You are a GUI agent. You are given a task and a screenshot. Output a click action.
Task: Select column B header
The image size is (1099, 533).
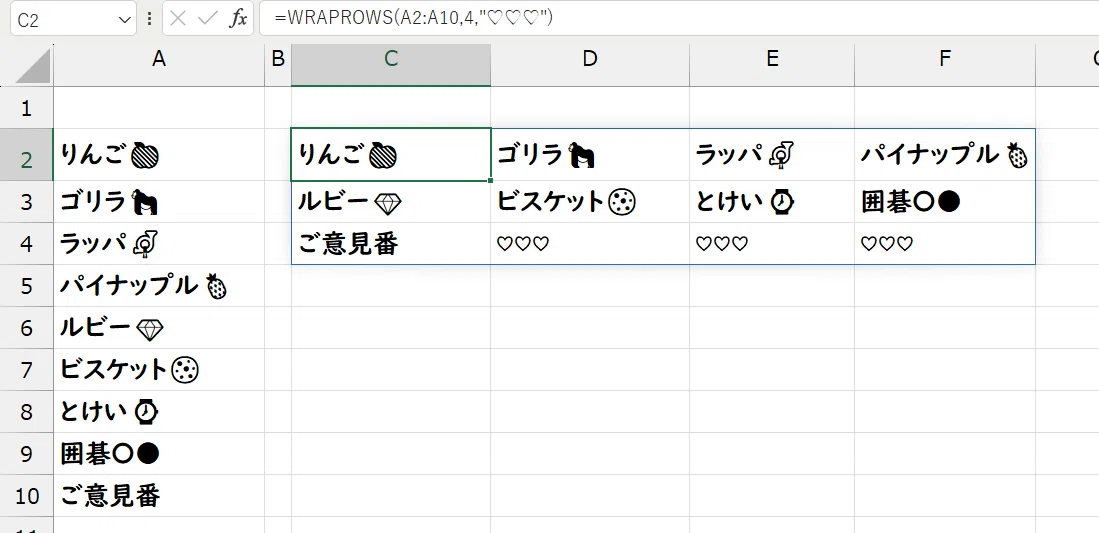pos(278,65)
